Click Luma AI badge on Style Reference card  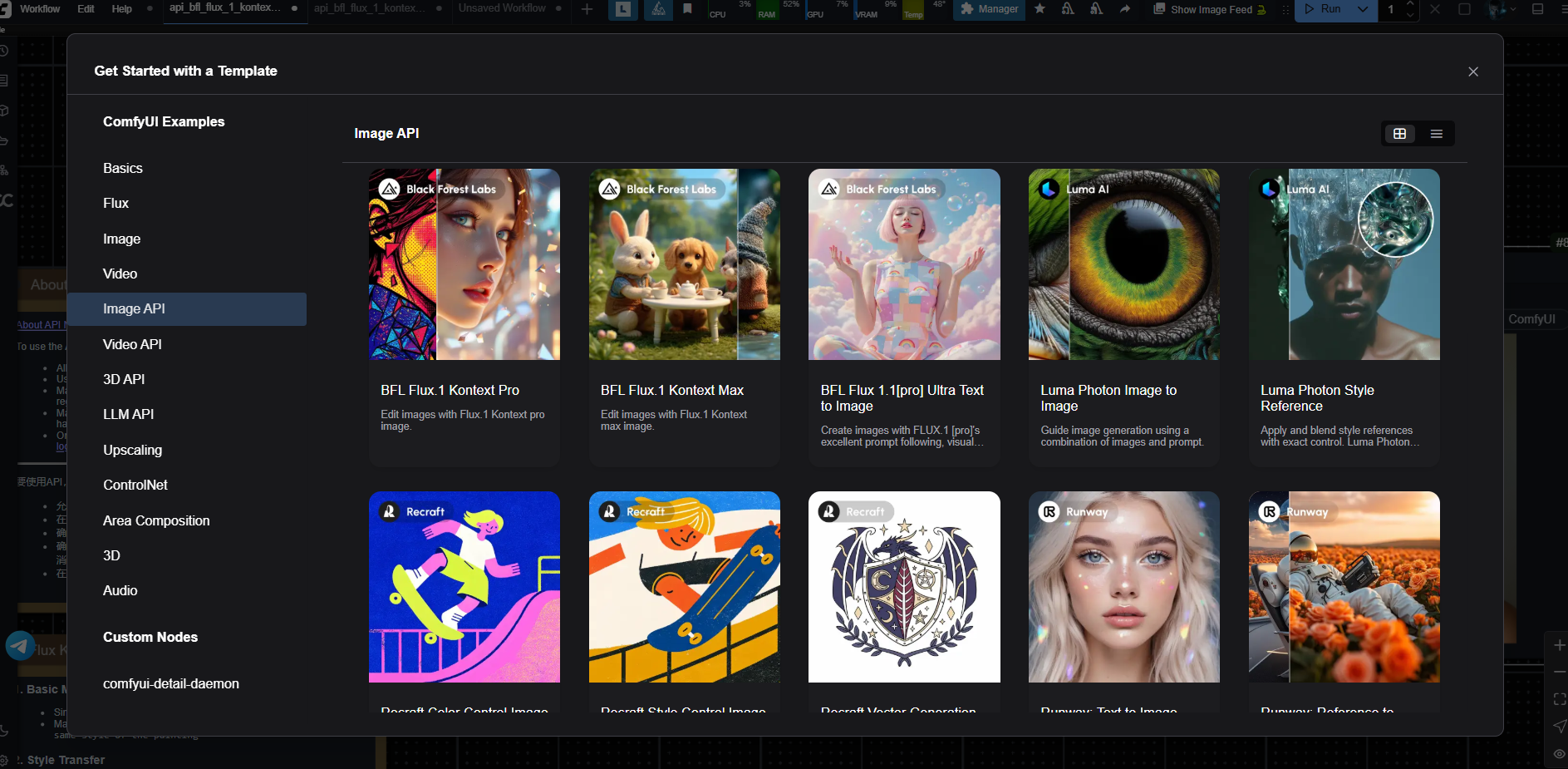[1295, 189]
